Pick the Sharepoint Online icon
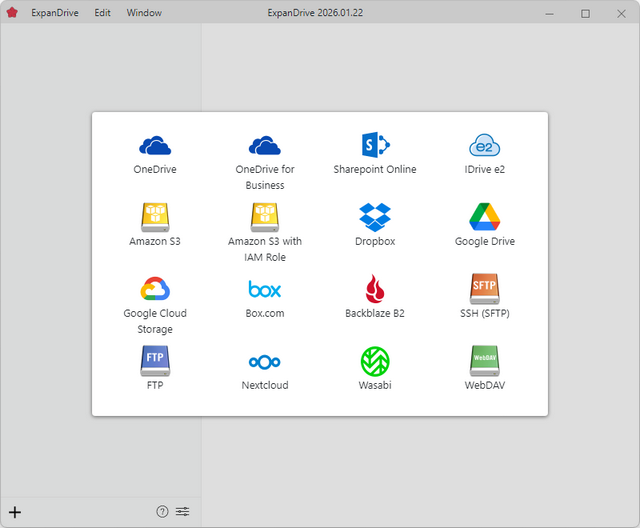This screenshot has width=640, height=528. (x=375, y=146)
